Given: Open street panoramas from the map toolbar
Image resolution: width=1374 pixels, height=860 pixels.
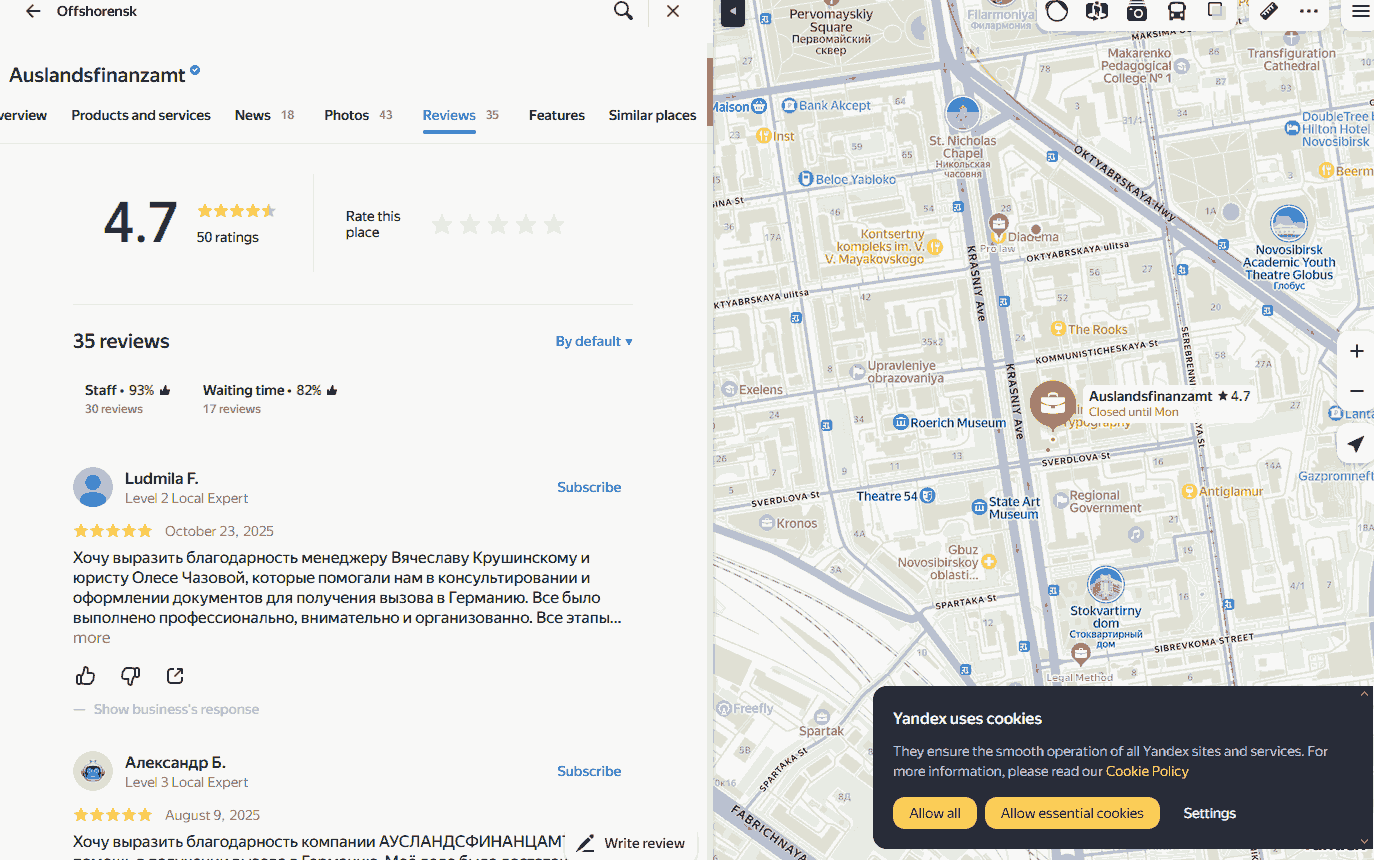Looking at the screenshot, I should 1097,11.
